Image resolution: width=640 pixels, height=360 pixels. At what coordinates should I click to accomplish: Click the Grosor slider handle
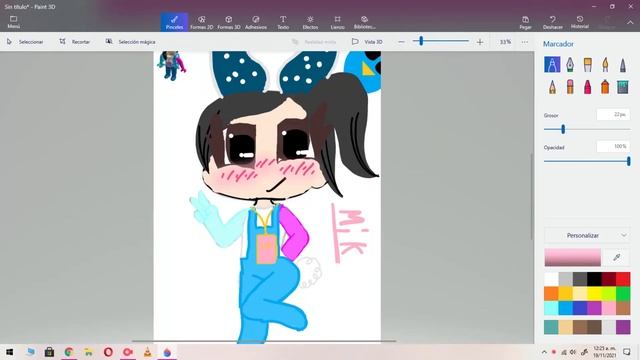click(x=563, y=129)
